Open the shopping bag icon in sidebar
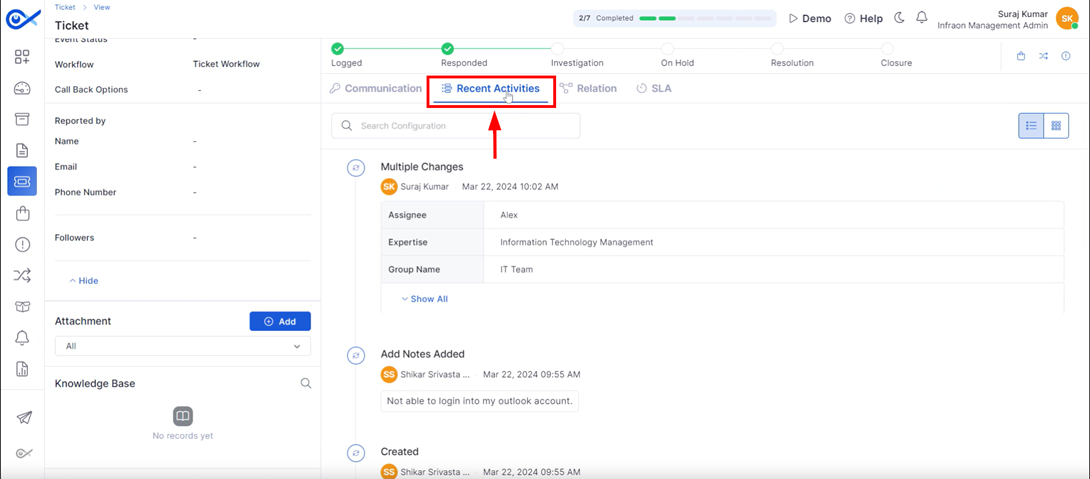The height and width of the screenshot is (479, 1090). pyautogui.click(x=22, y=214)
